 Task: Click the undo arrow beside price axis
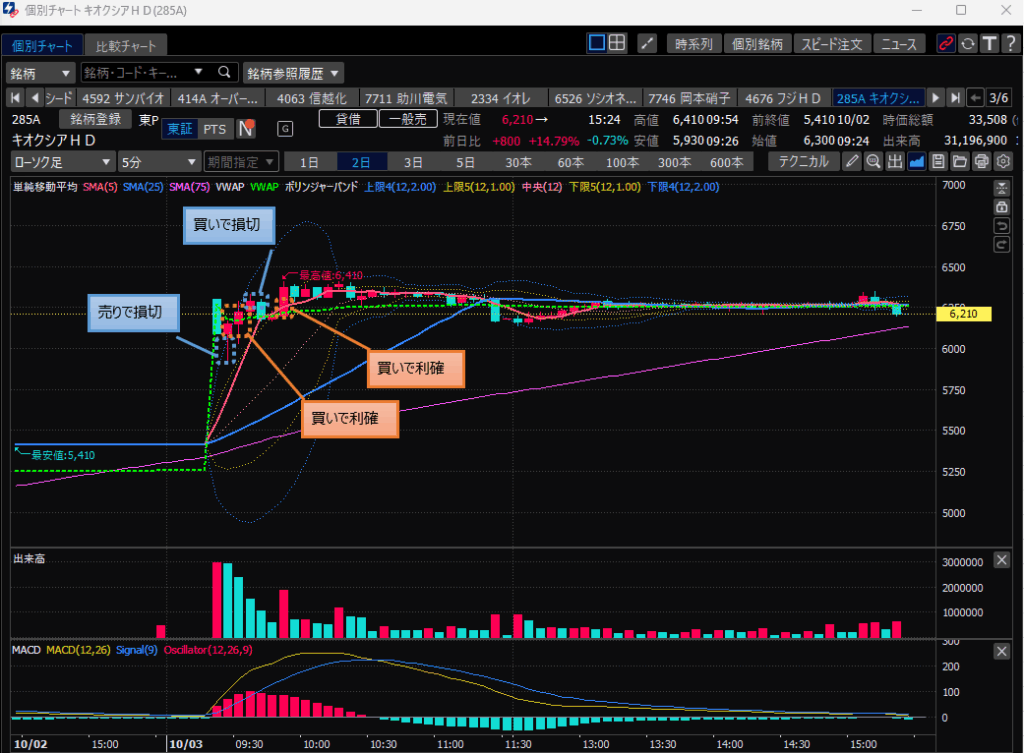point(1002,226)
